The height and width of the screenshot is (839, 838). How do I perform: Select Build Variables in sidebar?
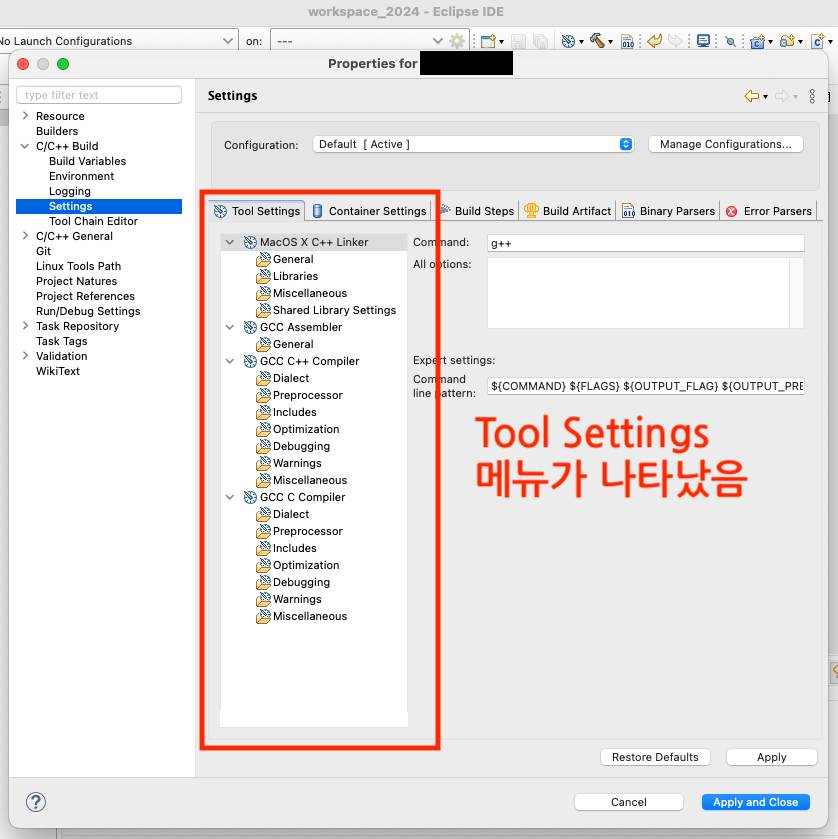tap(87, 161)
